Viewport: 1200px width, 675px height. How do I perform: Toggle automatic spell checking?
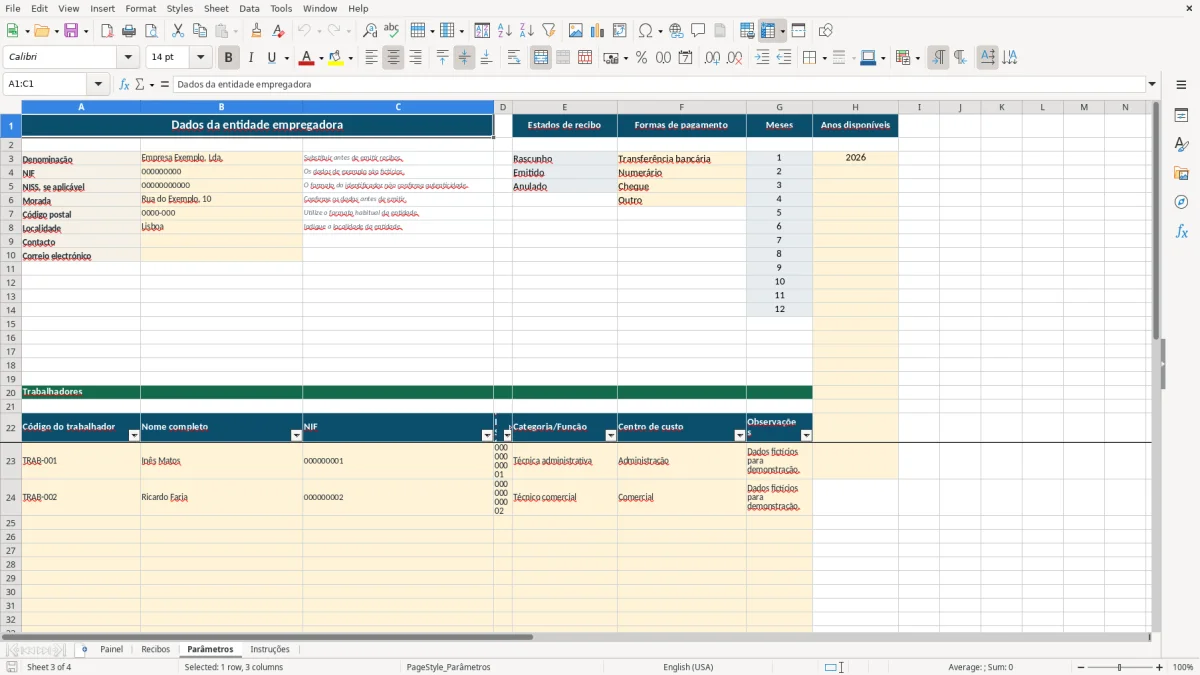click(x=392, y=31)
